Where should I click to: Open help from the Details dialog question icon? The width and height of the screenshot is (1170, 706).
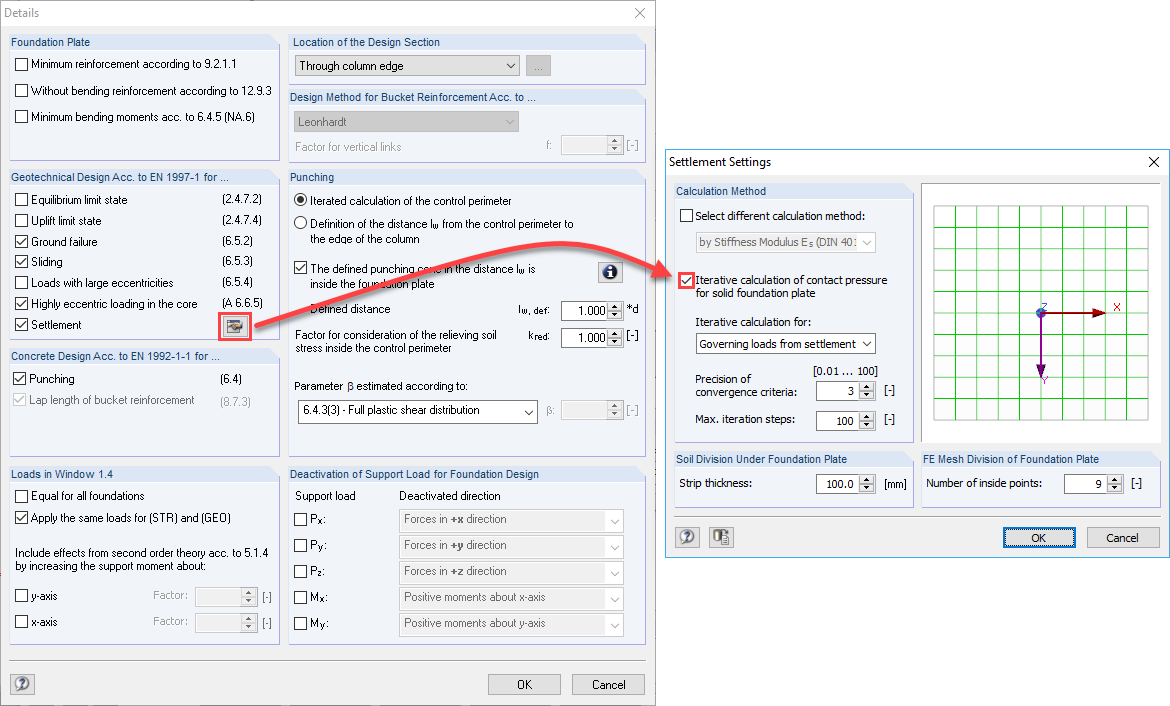coord(22,684)
